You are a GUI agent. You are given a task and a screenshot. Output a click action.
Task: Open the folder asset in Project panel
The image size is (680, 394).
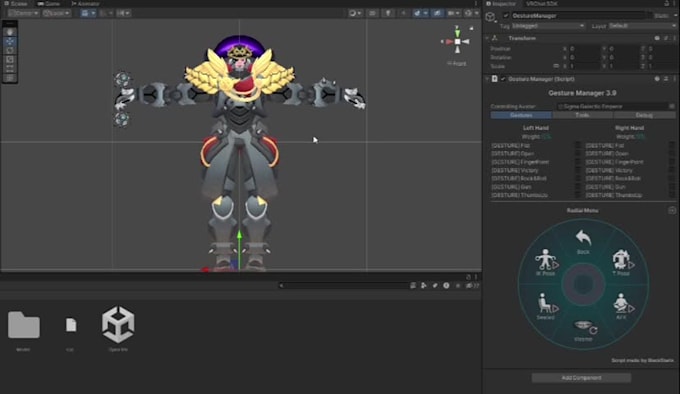pyautogui.click(x=23, y=324)
